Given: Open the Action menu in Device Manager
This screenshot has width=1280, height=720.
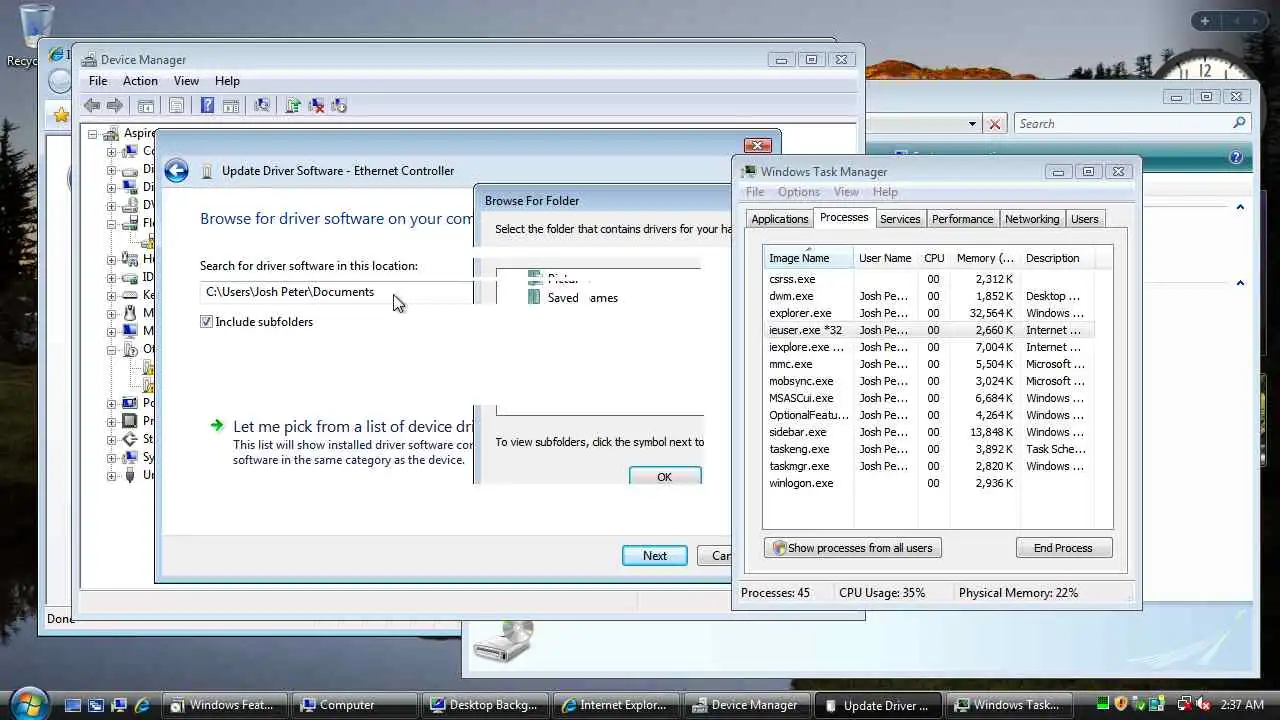Looking at the screenshot, I should 140,81.
